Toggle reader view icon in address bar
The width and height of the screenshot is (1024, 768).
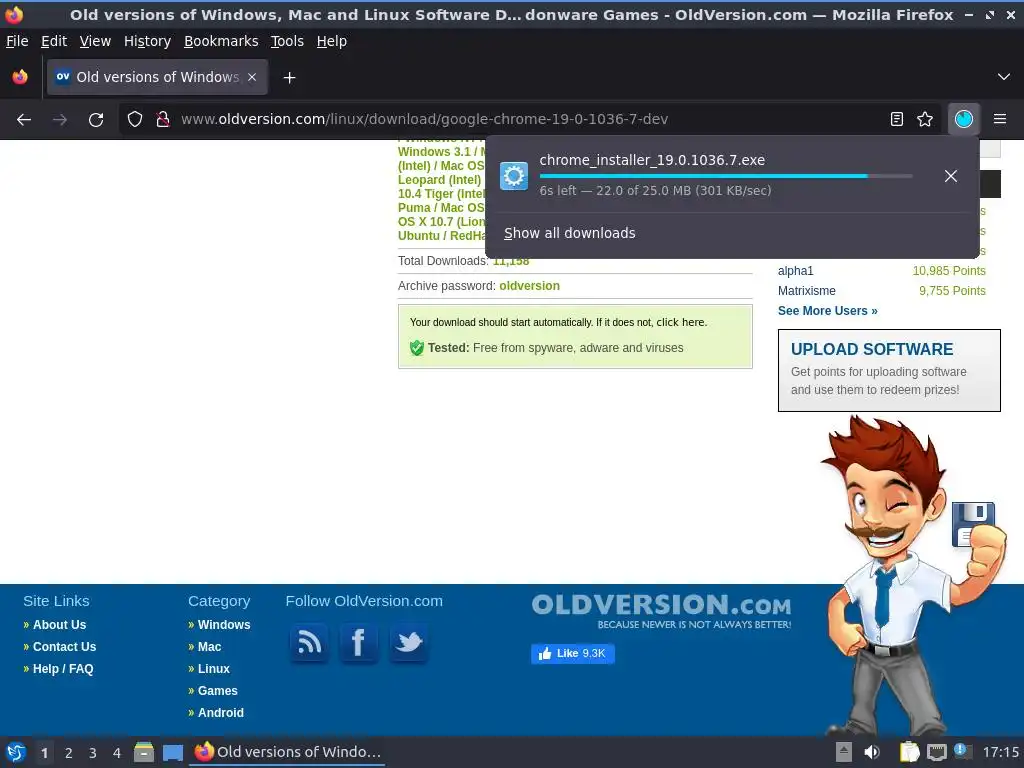(897, 119)
